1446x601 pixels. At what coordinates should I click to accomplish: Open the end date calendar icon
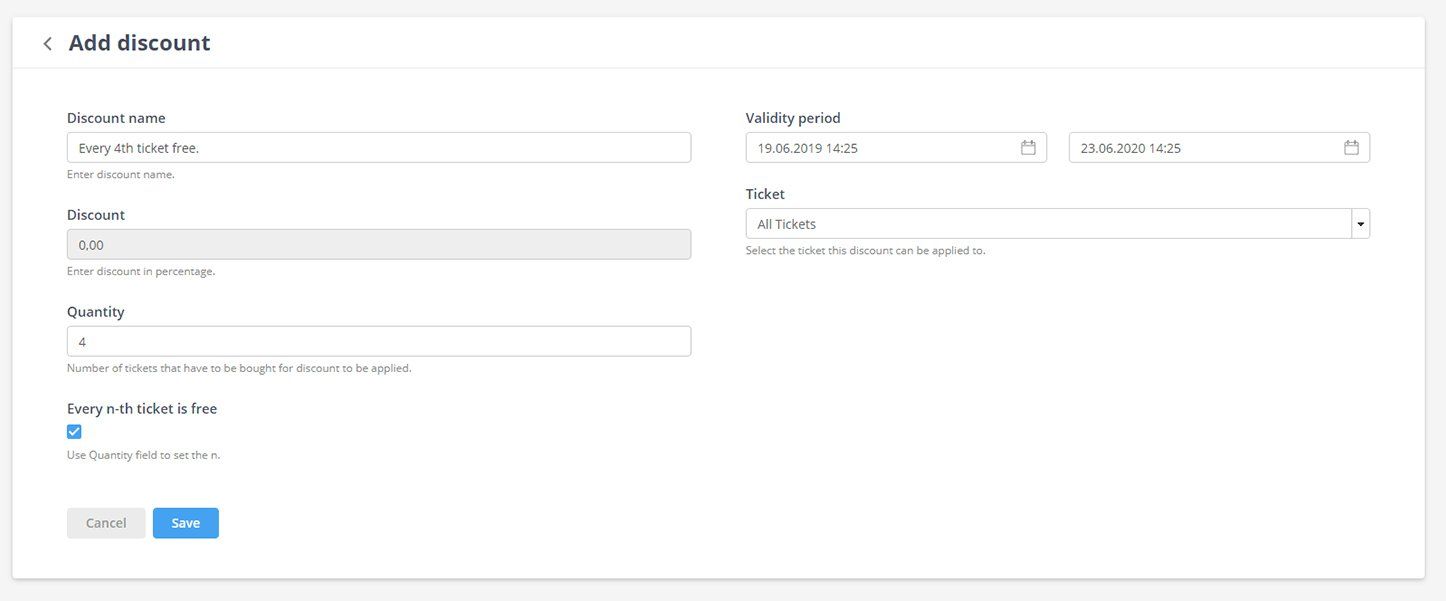1351,148
